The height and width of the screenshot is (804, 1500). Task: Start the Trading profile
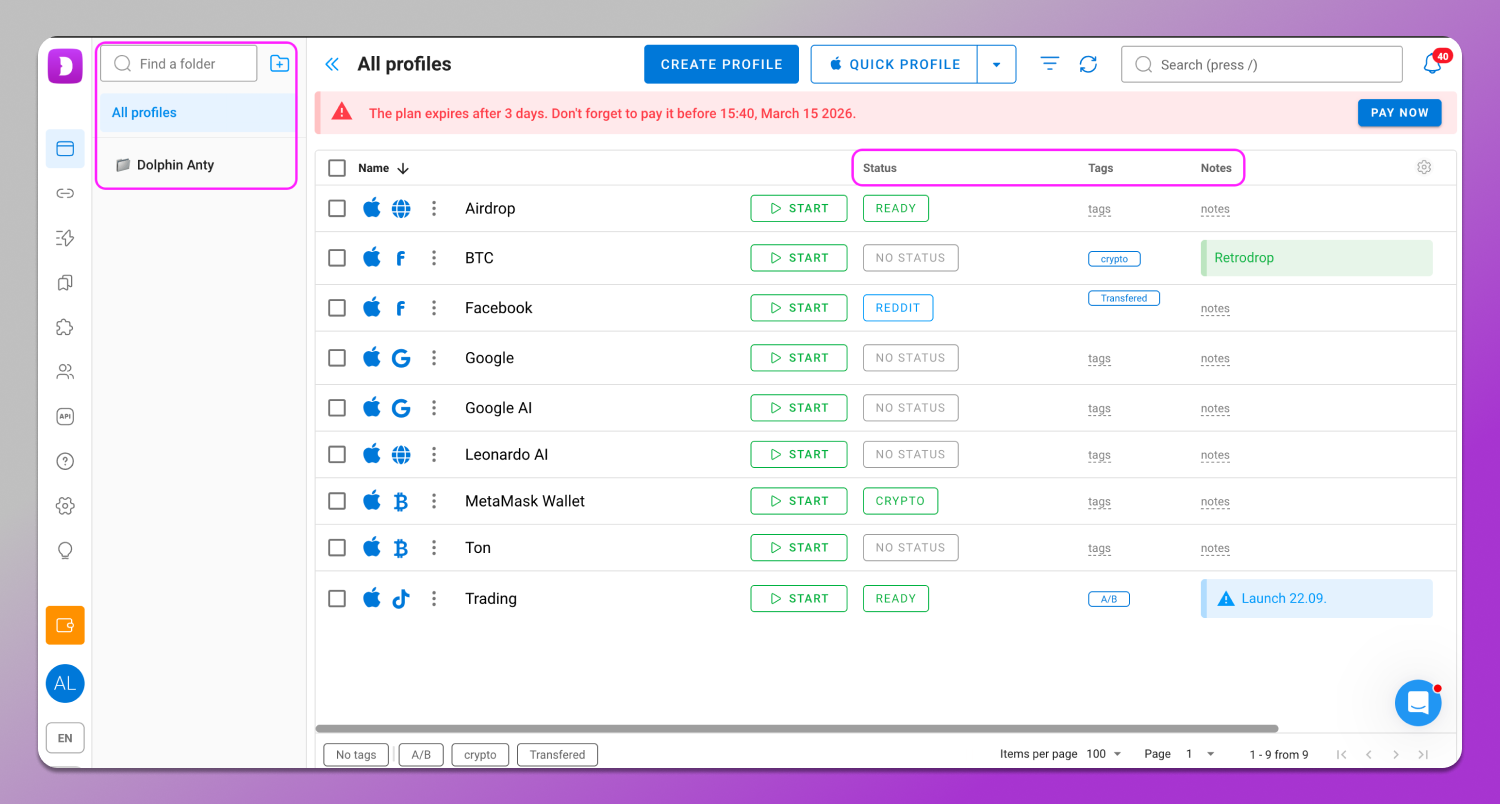798,599
